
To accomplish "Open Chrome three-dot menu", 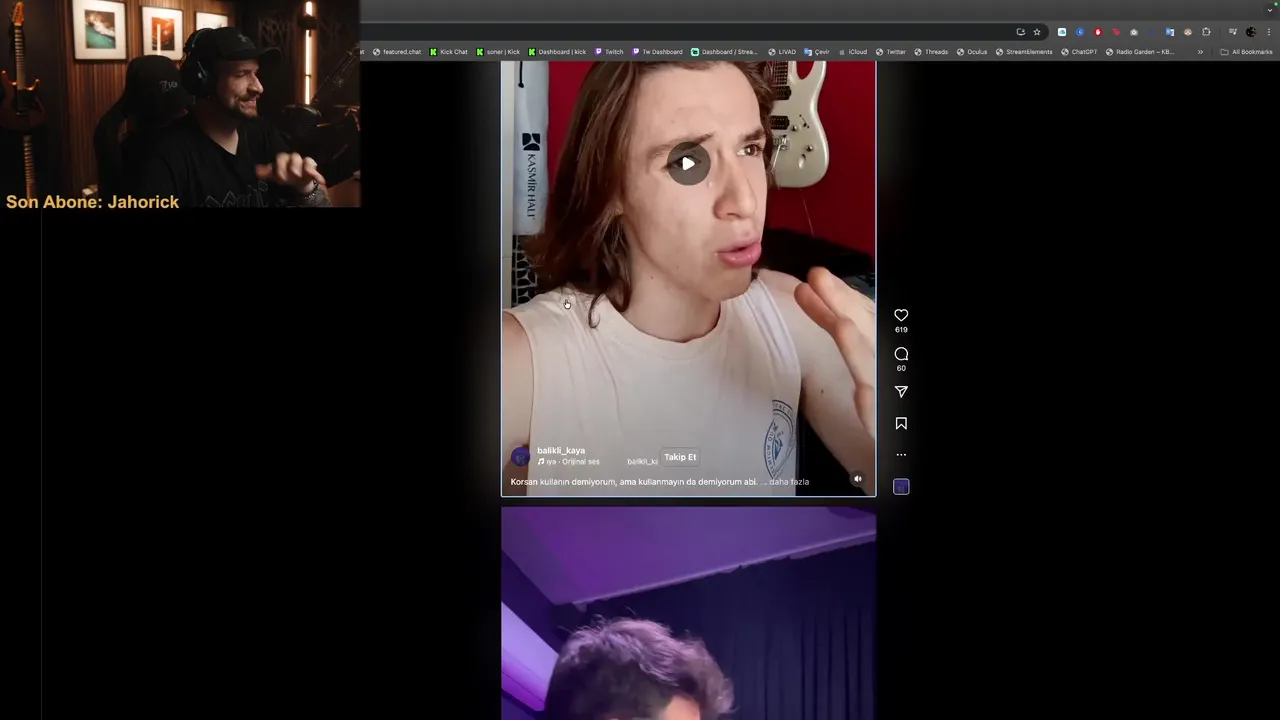I will tap(1268, 32).
